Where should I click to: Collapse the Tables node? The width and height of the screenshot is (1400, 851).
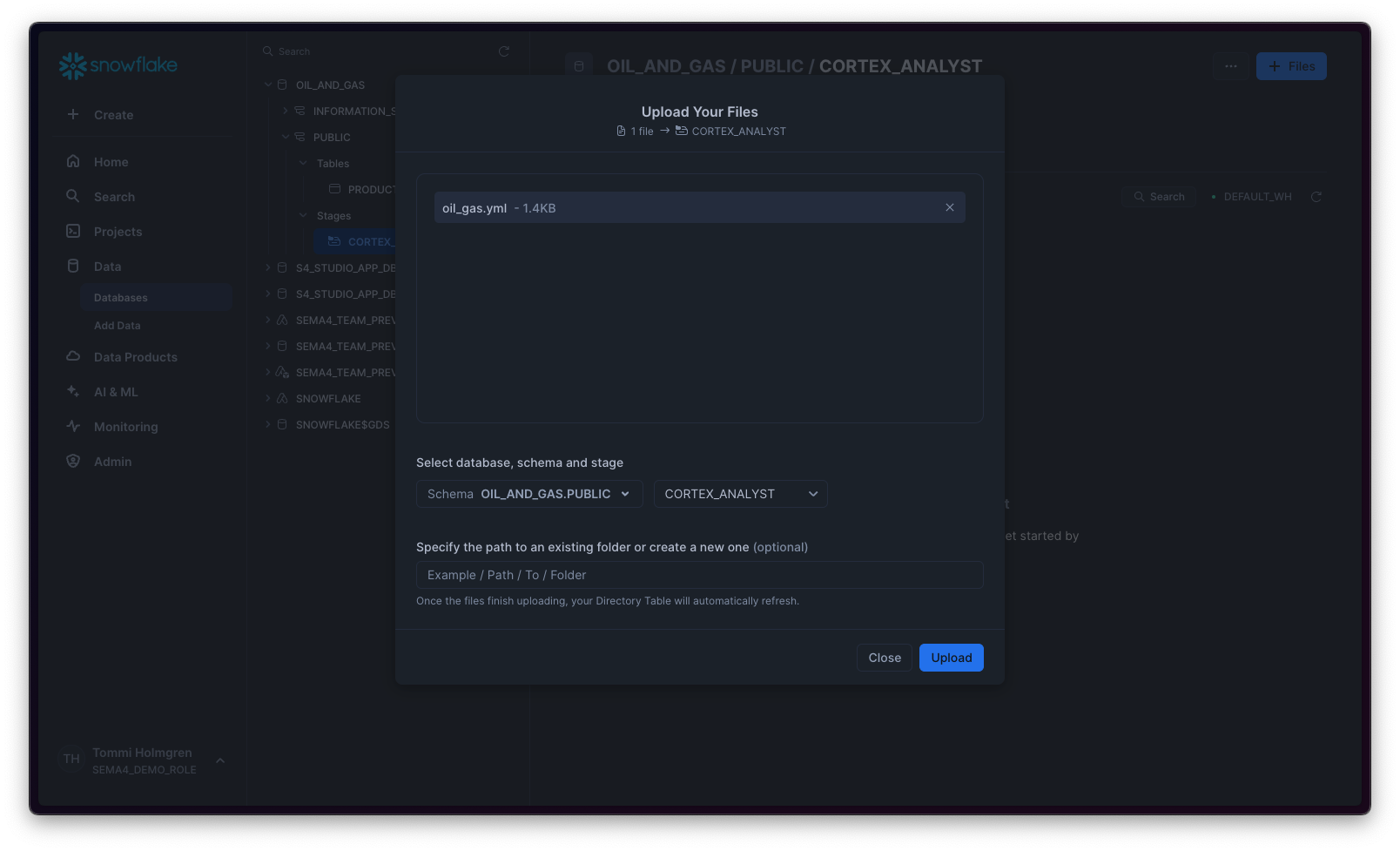303,163
